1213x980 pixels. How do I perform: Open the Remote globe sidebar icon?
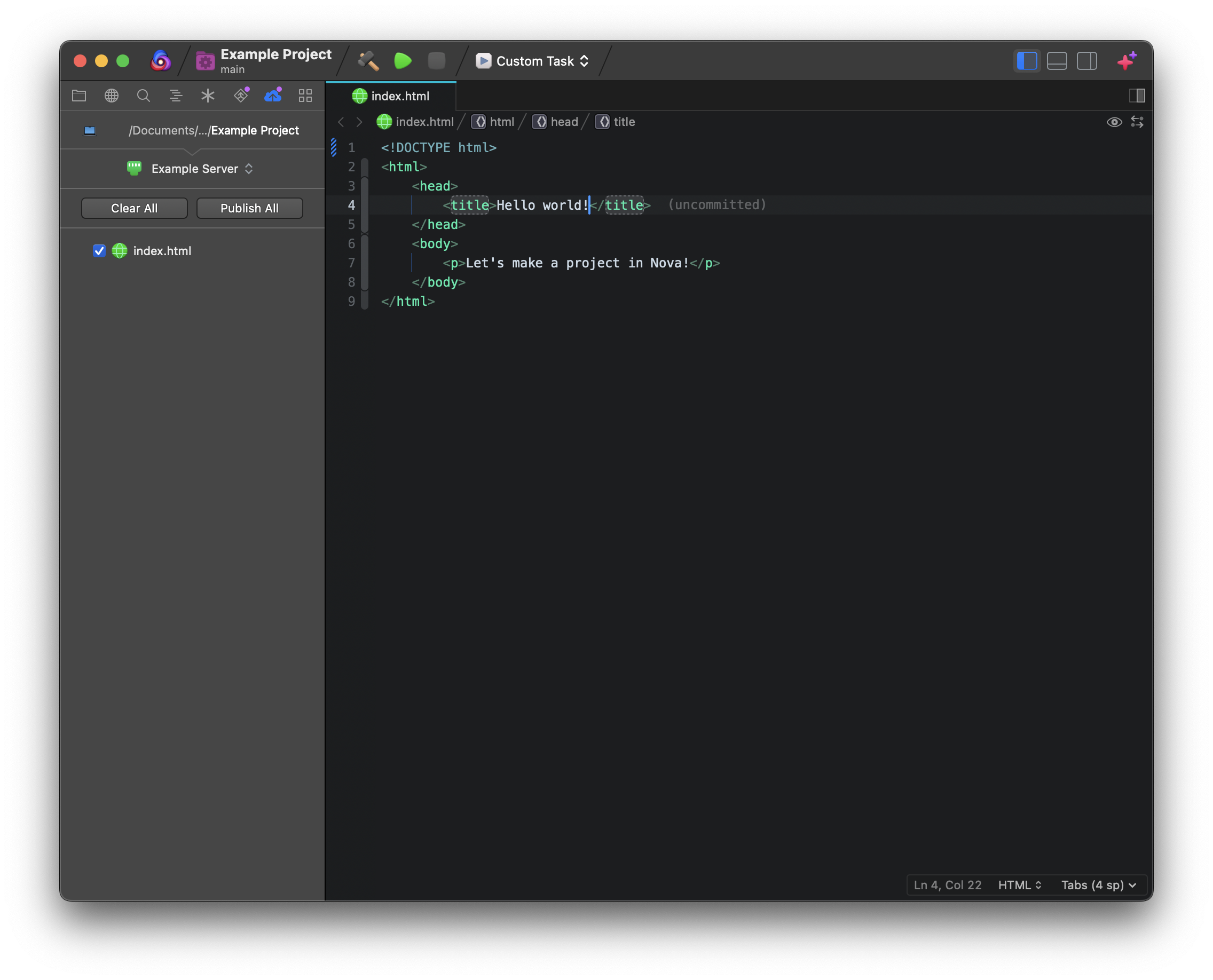point(111,96)
